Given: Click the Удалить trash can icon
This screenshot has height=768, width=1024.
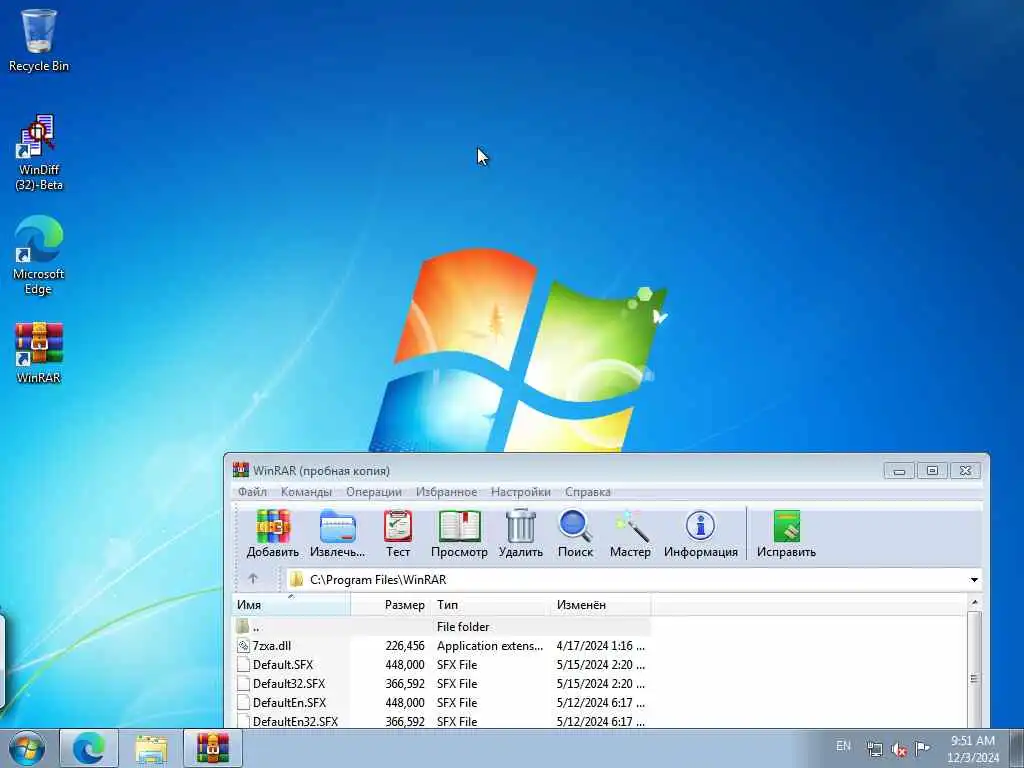Looking at the screenshot, I should point(520,534).
